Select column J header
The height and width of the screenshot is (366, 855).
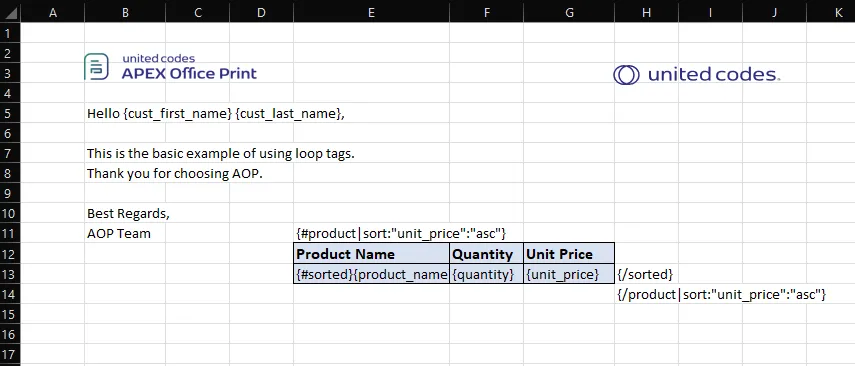[774, 13]
